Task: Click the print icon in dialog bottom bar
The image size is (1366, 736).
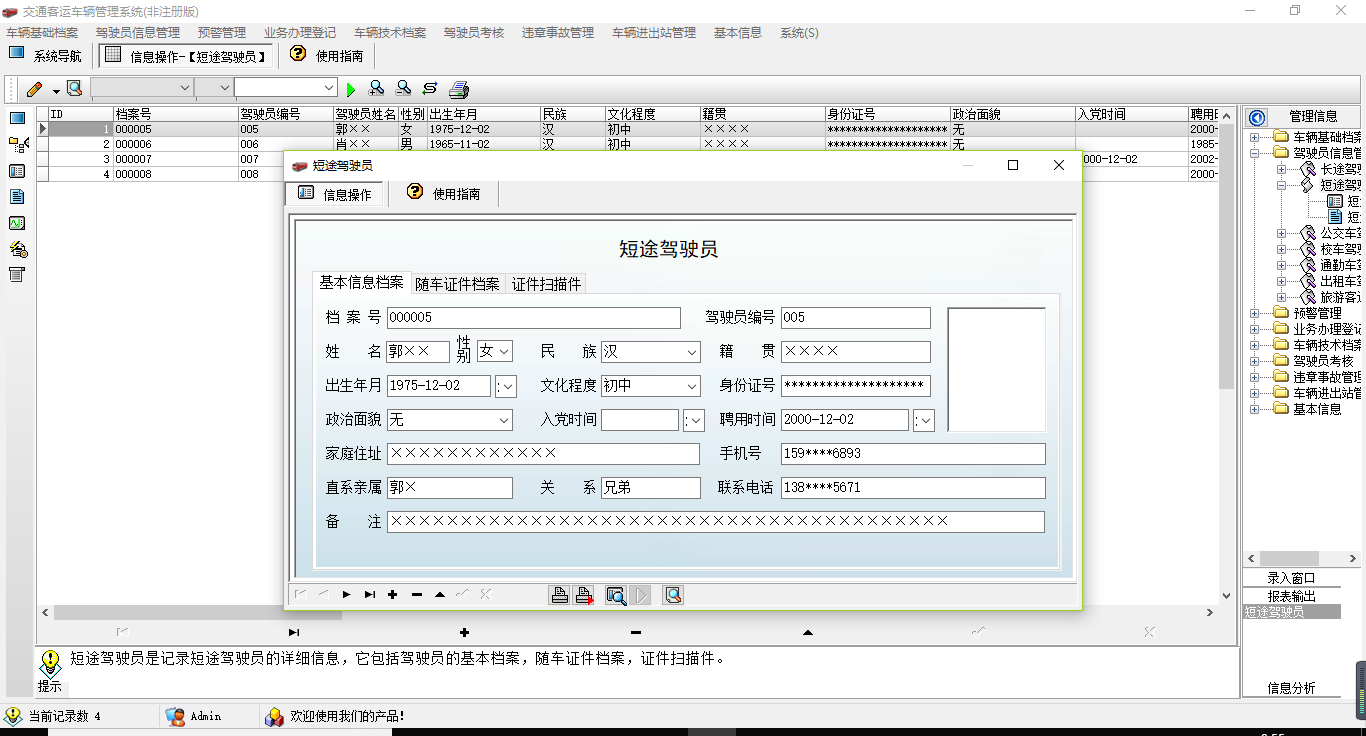Action: coord(560,595)
